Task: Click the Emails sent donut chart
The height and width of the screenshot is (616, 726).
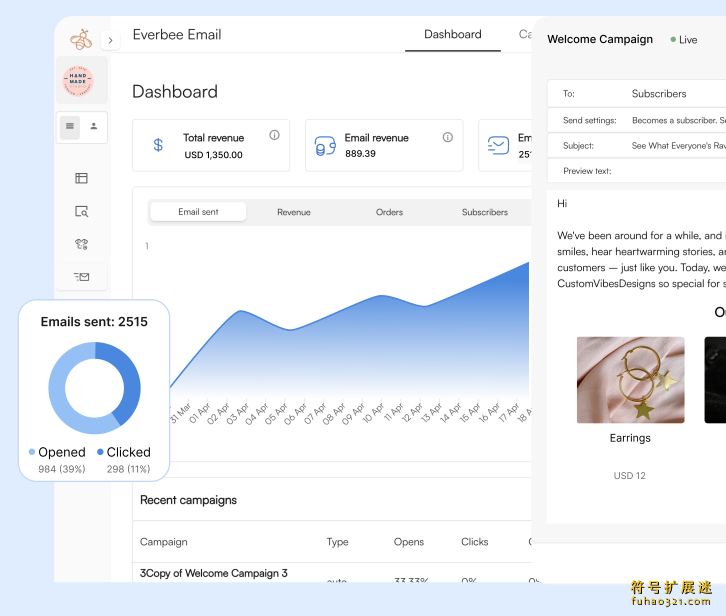Action: click(94, 388)
